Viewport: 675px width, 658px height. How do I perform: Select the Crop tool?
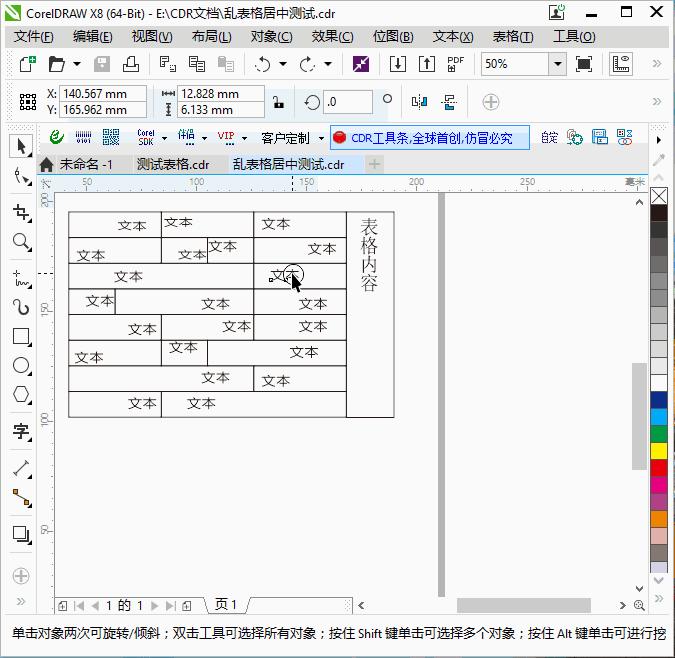(21, 213)
